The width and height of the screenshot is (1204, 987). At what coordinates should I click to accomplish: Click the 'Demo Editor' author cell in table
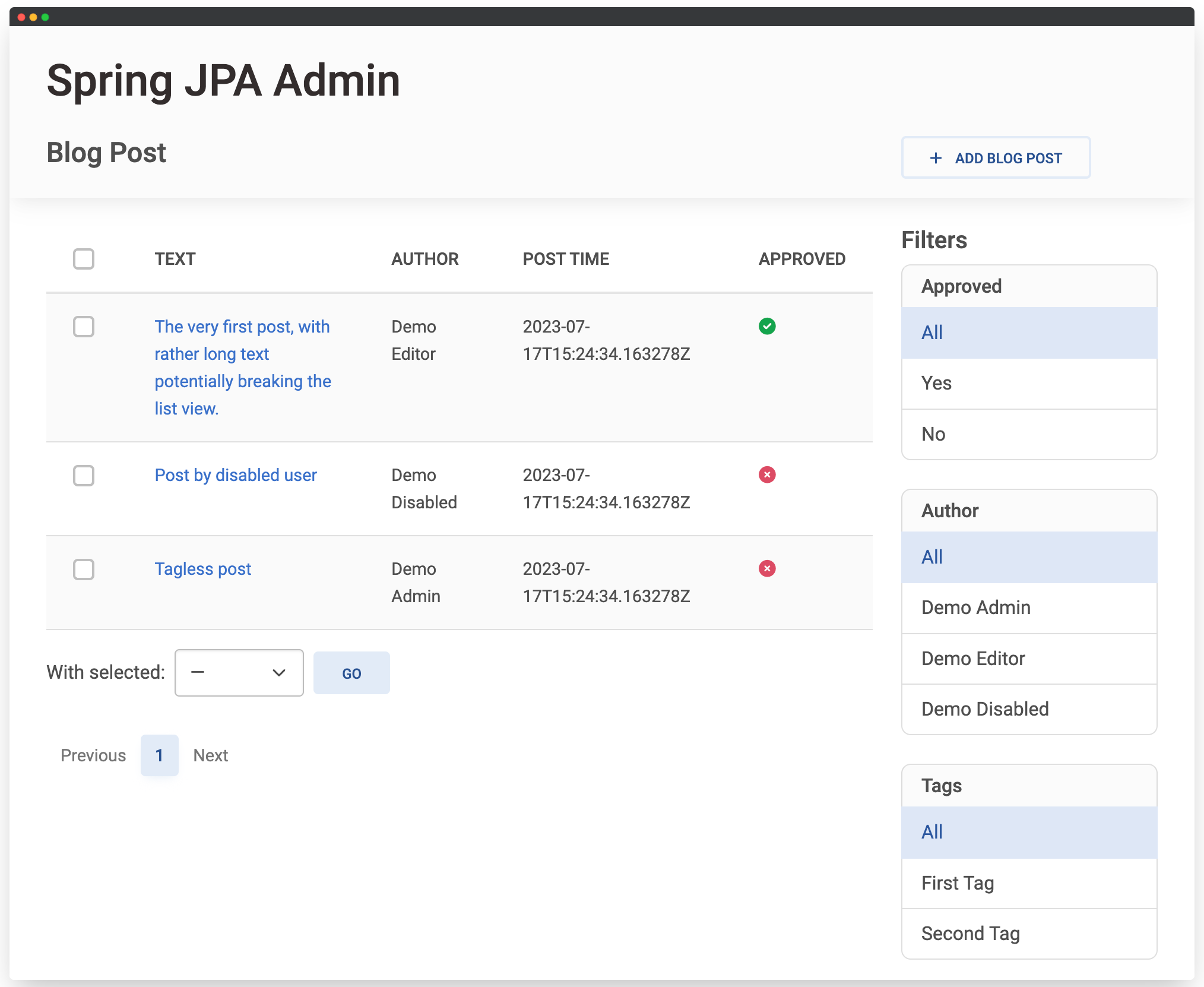point(414,340)
